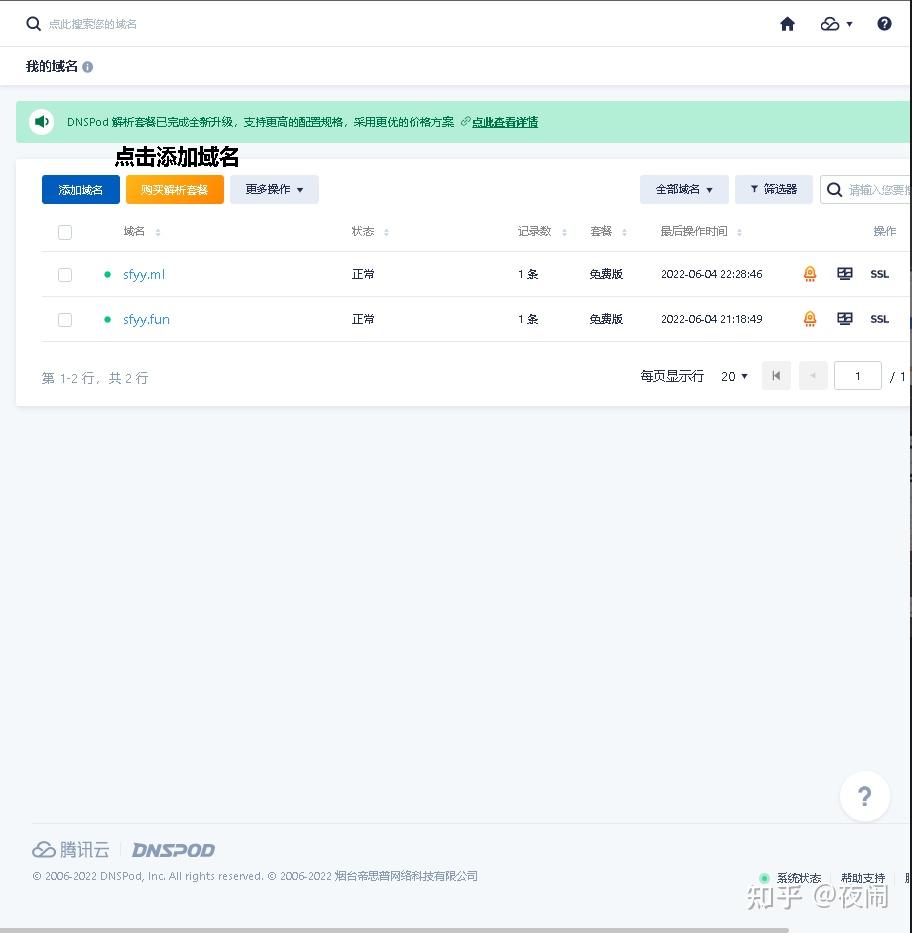Sort by 套餐 column
Image resolution: width=912 pixels, height=933 pixels.
click(x=624, y=232)
